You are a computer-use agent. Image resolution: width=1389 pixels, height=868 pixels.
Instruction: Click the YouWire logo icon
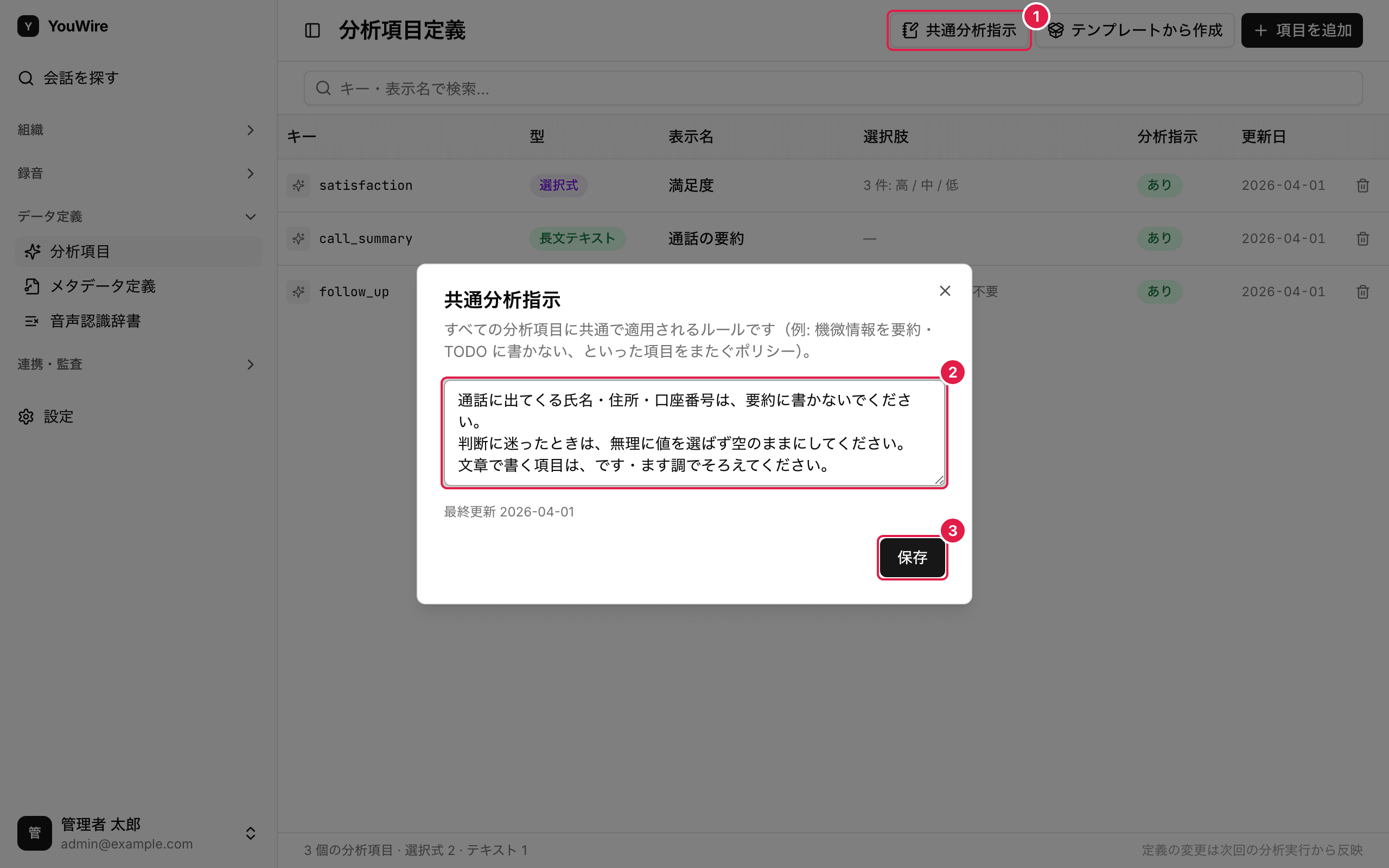click(x=28, y=27)
